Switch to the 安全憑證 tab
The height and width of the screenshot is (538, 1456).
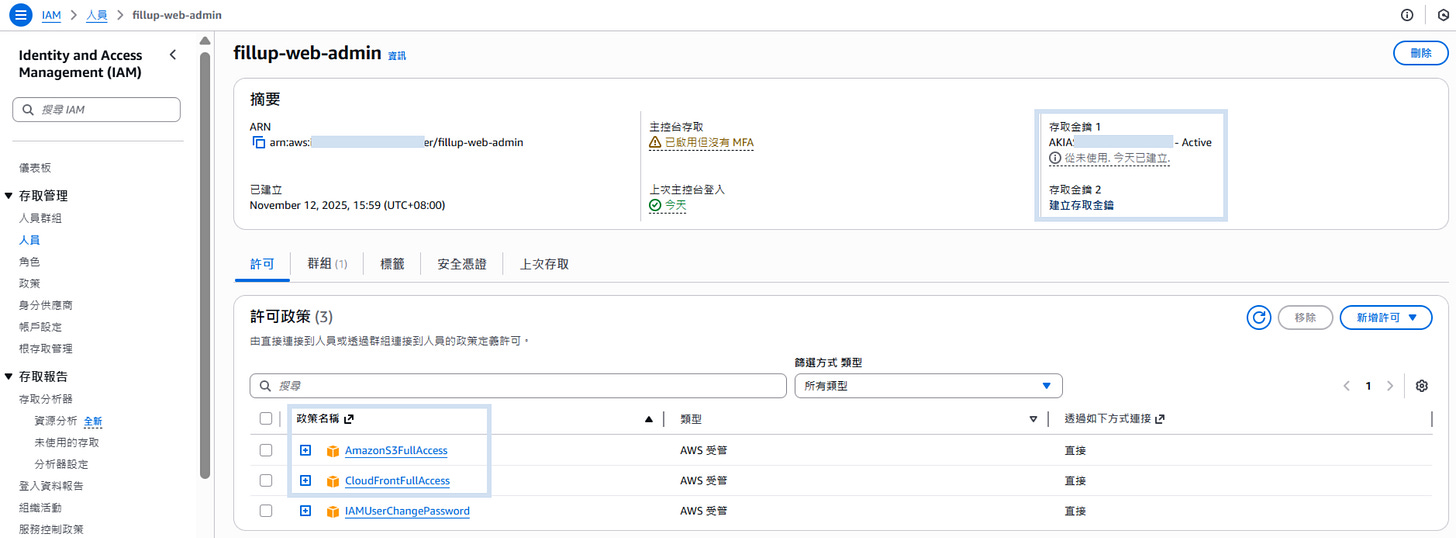(462, 264)
